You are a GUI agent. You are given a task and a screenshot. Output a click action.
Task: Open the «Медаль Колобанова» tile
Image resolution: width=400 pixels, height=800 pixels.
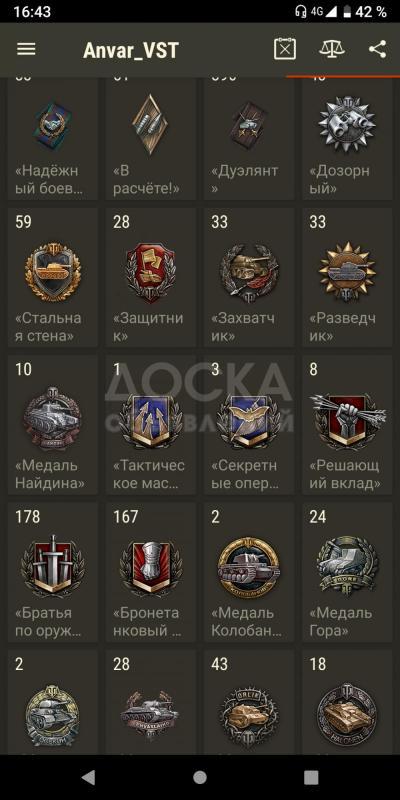[x=249, y=572]
